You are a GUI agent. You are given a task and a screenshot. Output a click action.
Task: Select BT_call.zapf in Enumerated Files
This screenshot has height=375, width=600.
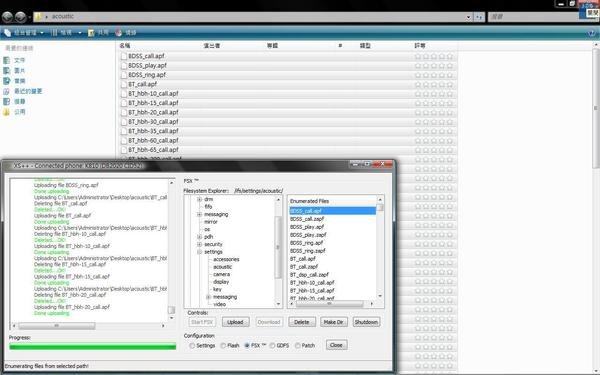tap(304, 267)
